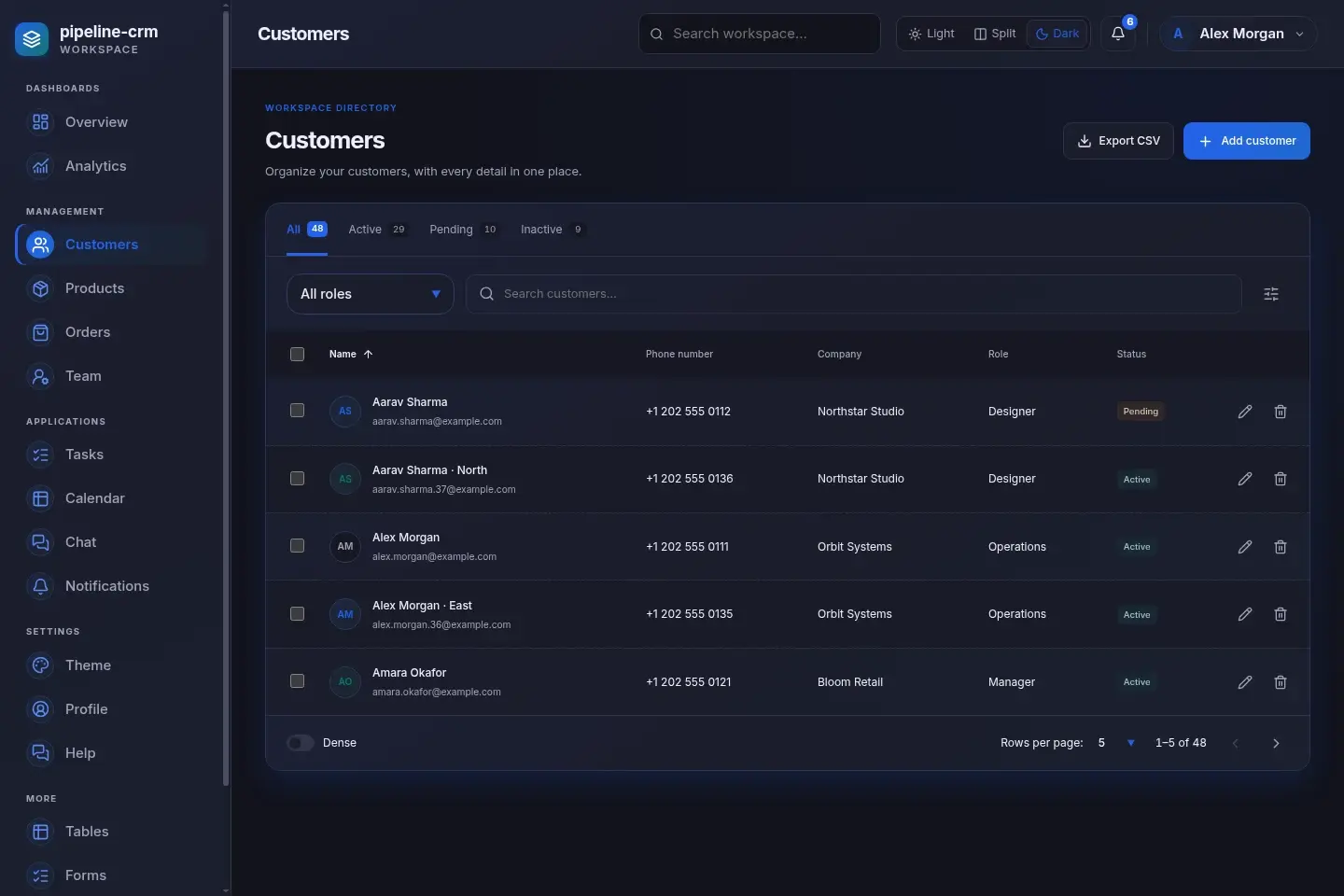
Task: Click the Search customers field
Action: pyautogui.click(x=854, y=294)
